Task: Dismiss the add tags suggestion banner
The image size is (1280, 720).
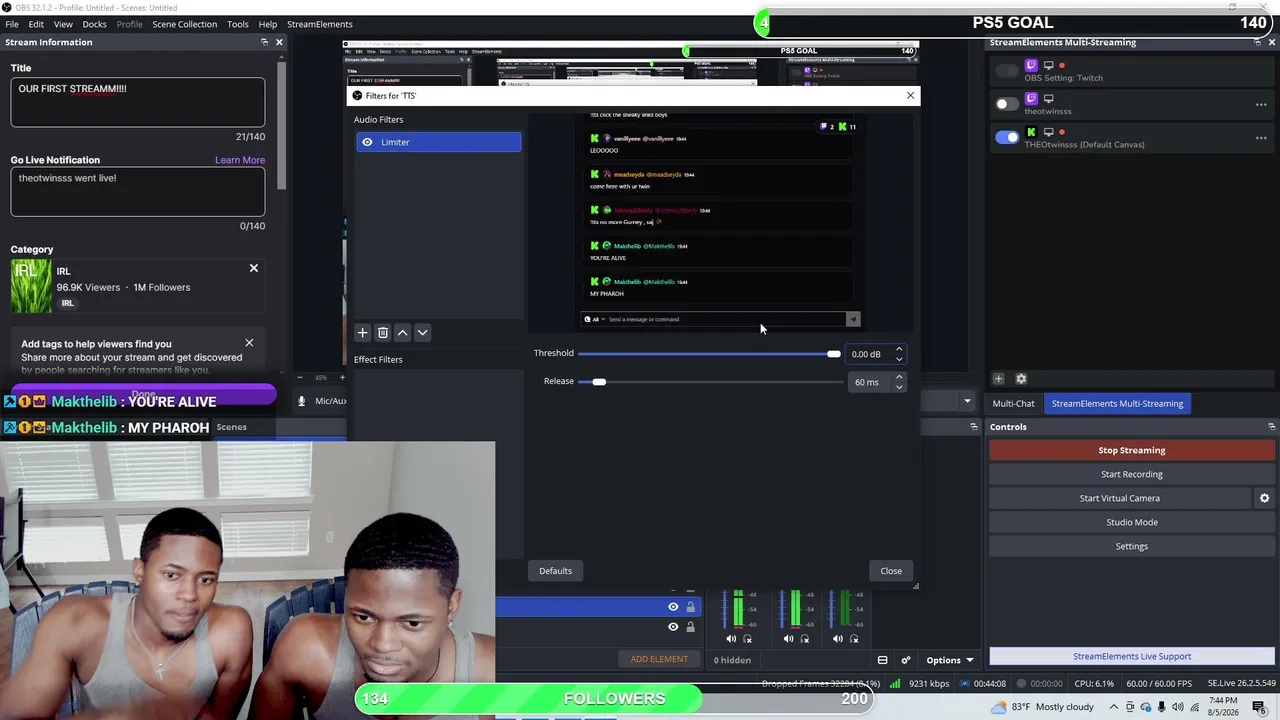Action: (249, 343)
